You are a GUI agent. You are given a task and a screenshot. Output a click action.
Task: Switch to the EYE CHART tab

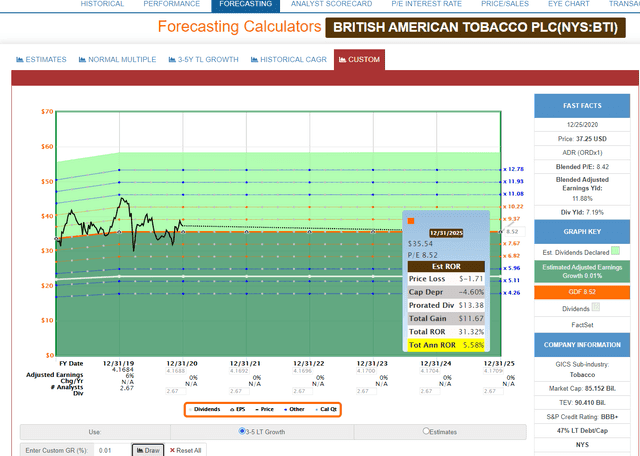[569, 4]
